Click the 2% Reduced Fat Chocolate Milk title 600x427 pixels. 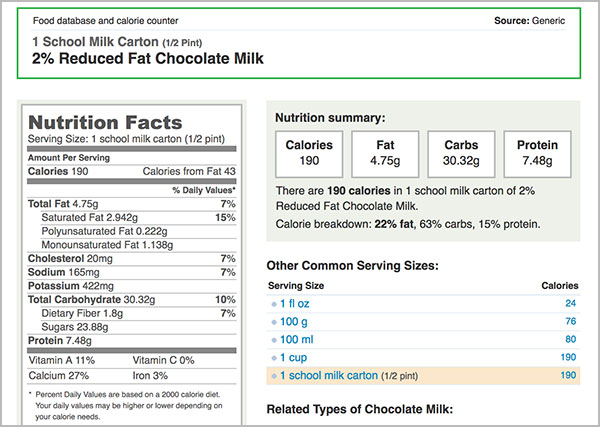pos(148,59)
